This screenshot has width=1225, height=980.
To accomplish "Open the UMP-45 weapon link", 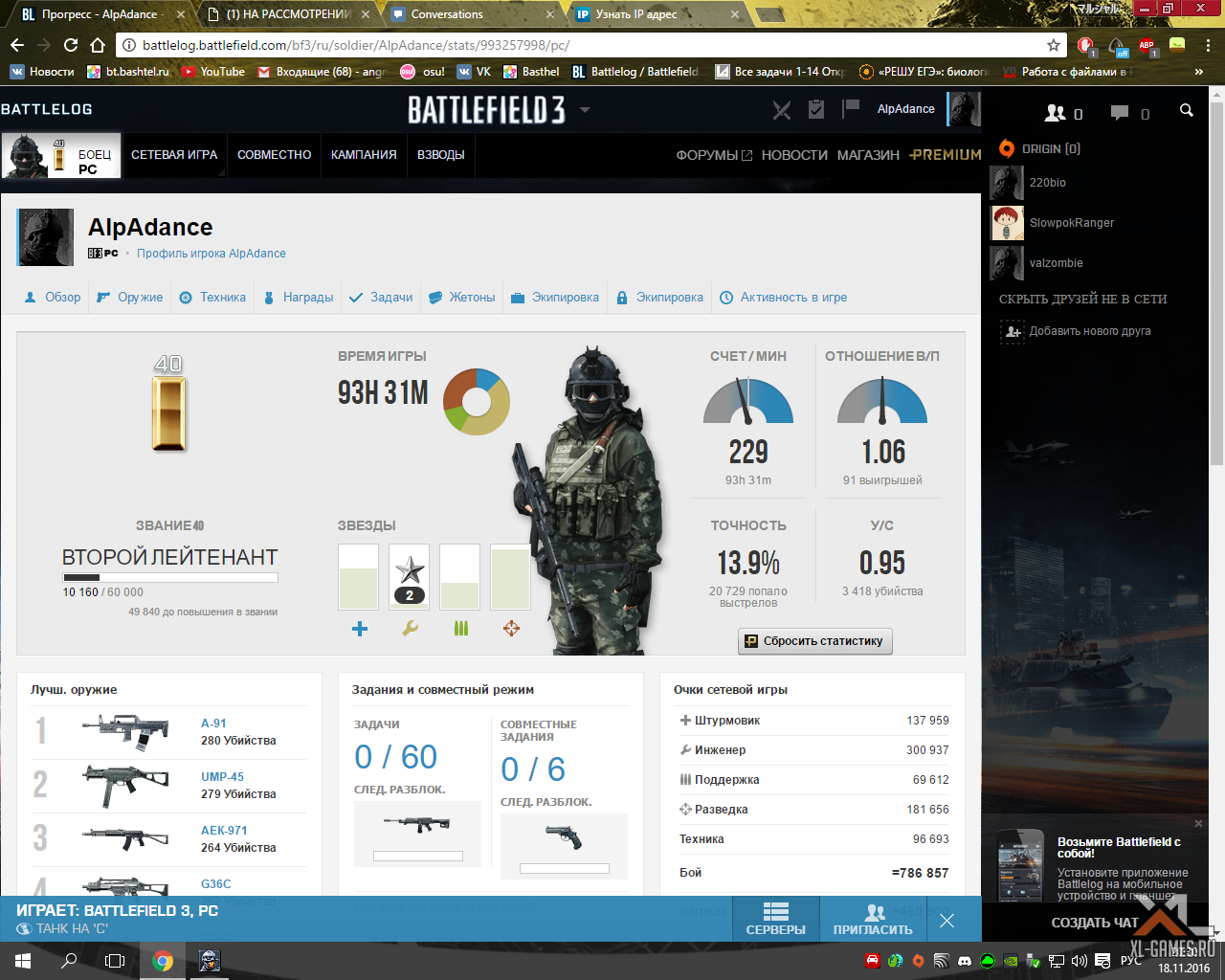I will pos(222,777).
